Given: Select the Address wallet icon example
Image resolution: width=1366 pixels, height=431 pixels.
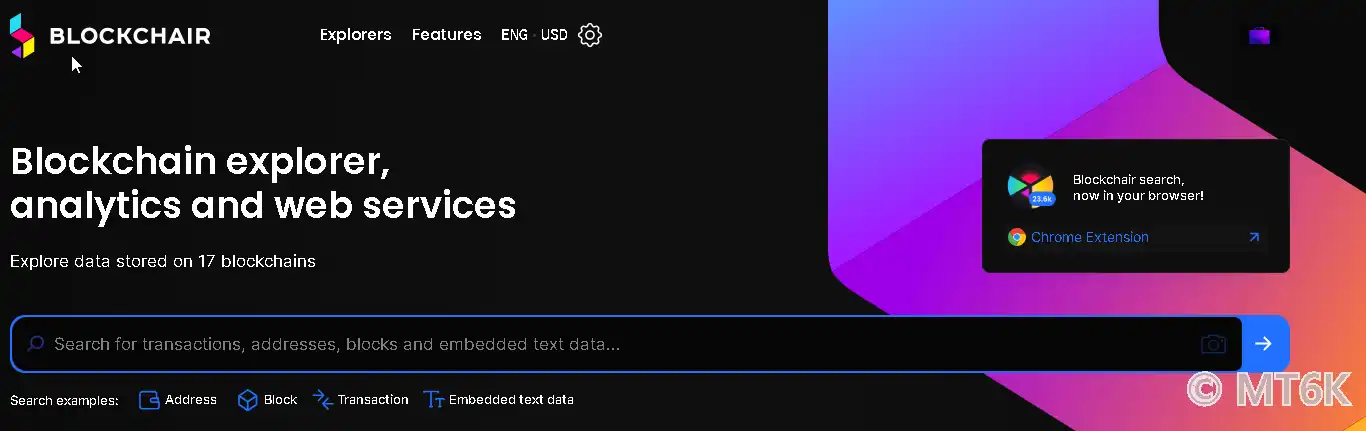Looking at the screenshot, I should pyautogui.click(x=149, y=400).
